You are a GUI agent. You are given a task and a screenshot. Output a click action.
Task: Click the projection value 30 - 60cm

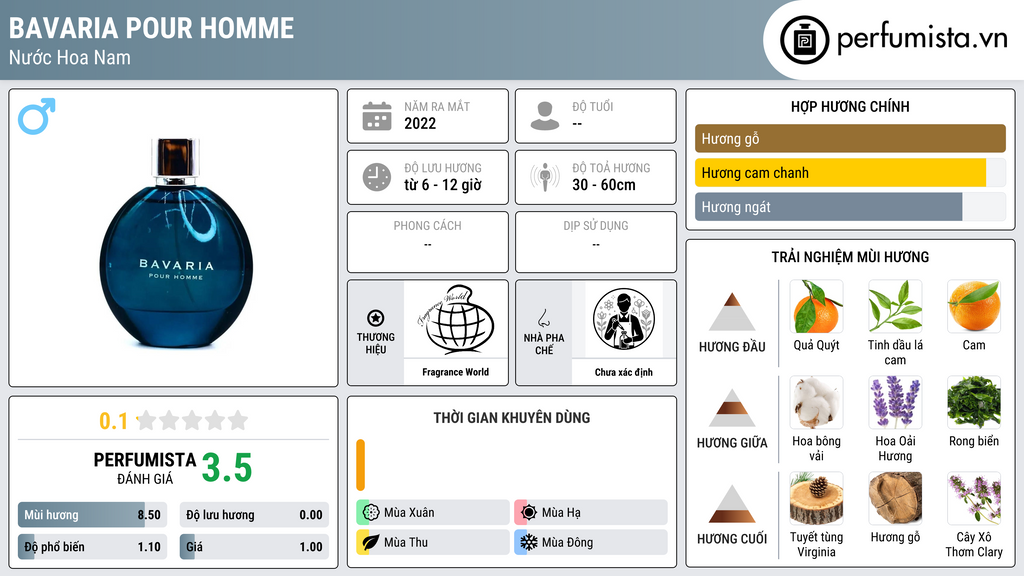604,185
